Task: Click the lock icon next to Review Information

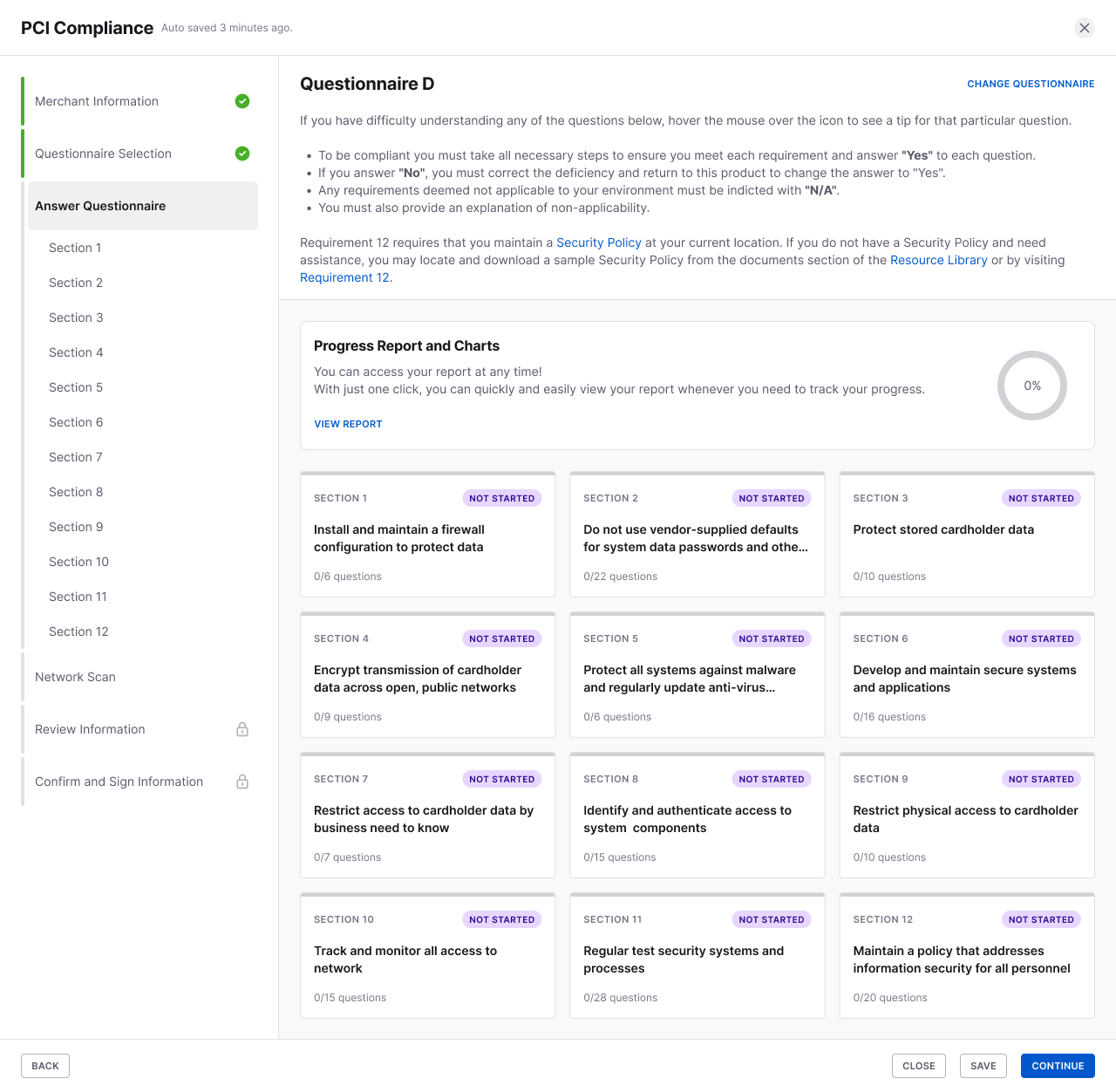Action: [x=242, y=729]
